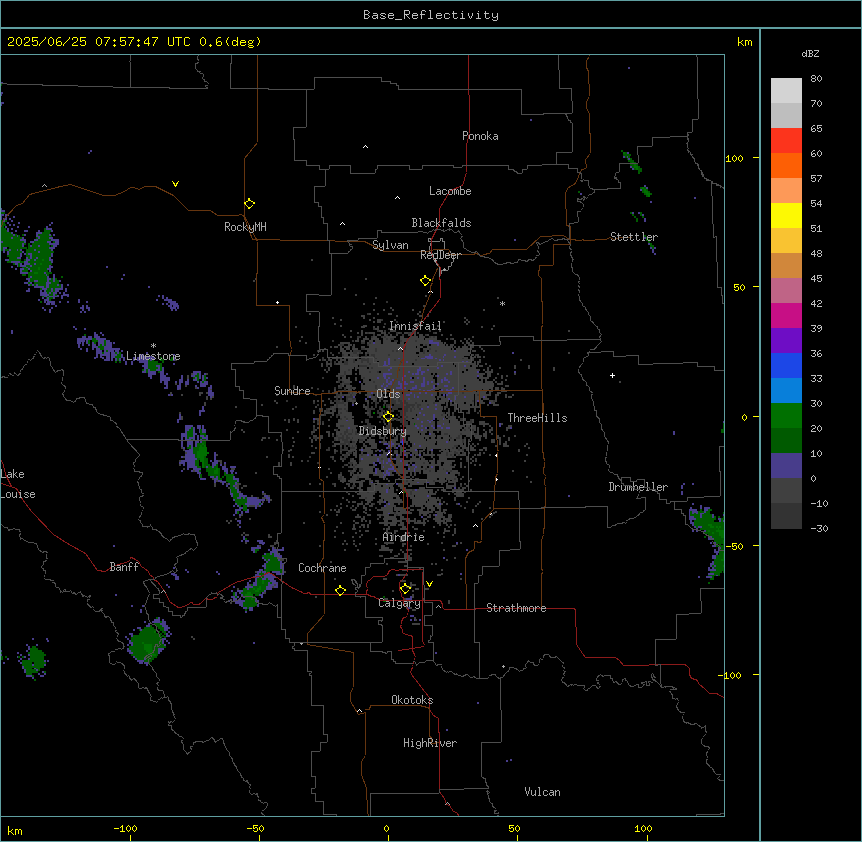Click the 100 tick label on right axis
The width and height of the screenshot is (862, 842).
coord(734,158)
